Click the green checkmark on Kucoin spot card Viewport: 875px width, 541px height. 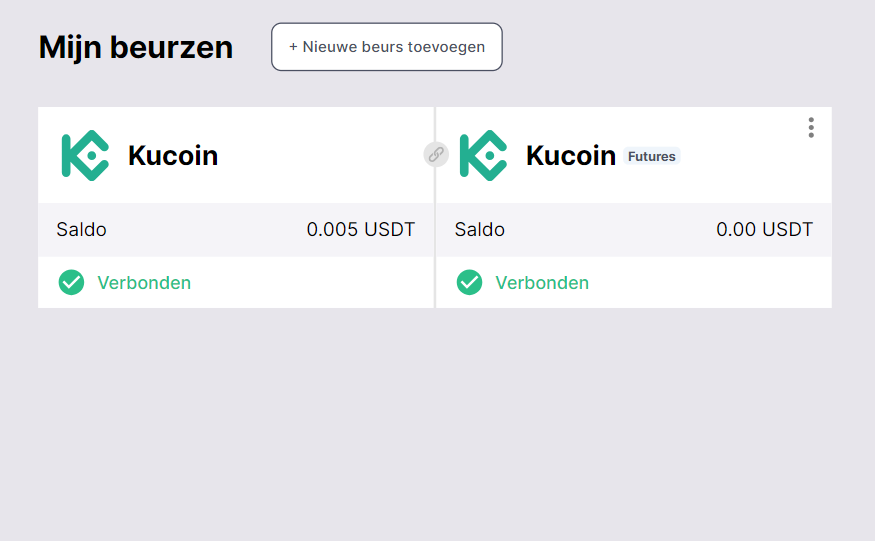tap(71, 283)
